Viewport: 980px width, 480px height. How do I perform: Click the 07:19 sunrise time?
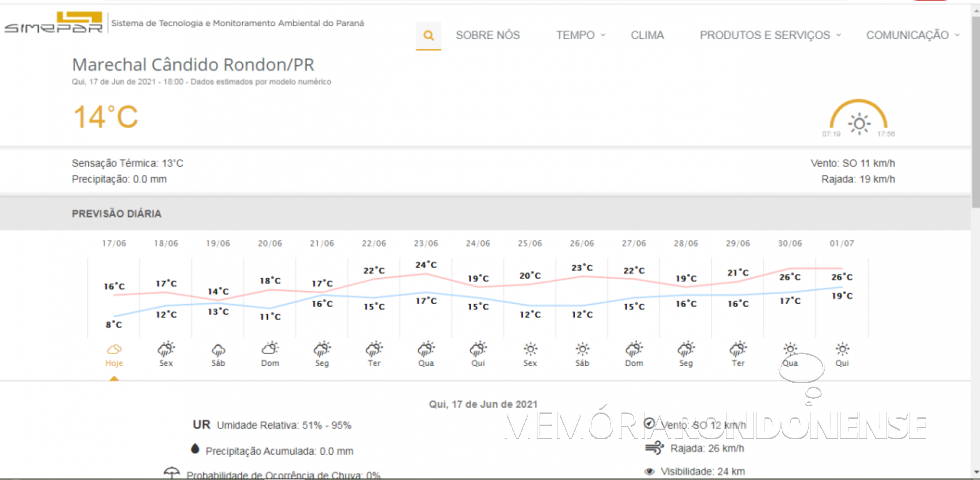(831, 134)
